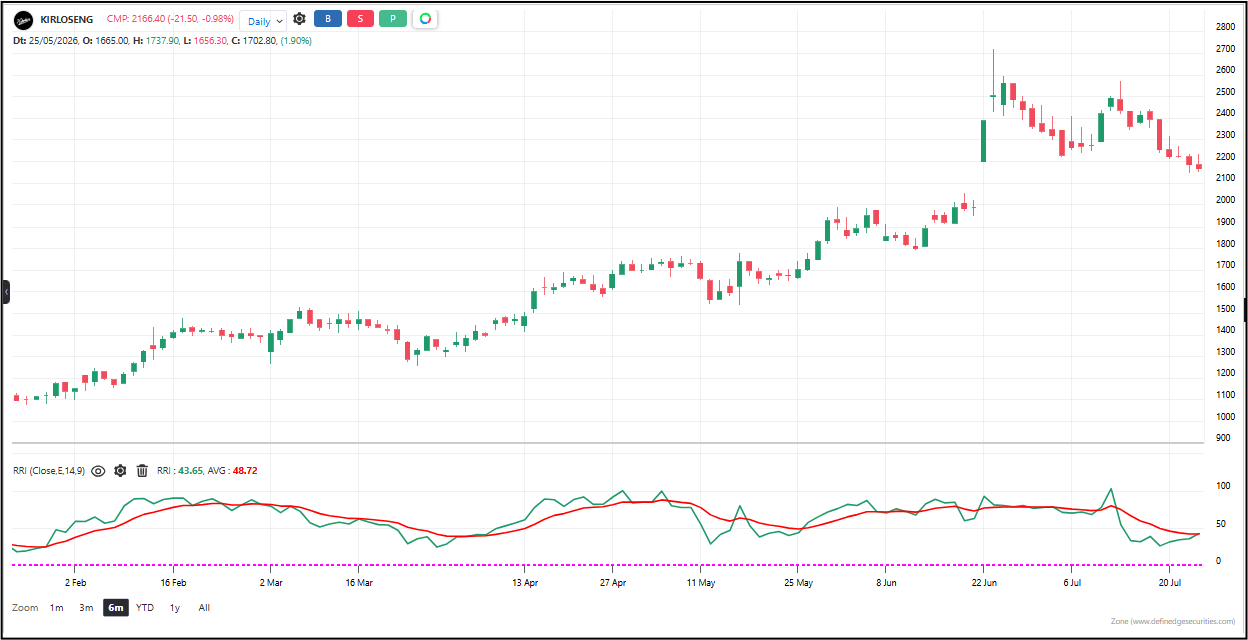Click the KIRLOSENG ticker symbol text

(x=65, y=20)
